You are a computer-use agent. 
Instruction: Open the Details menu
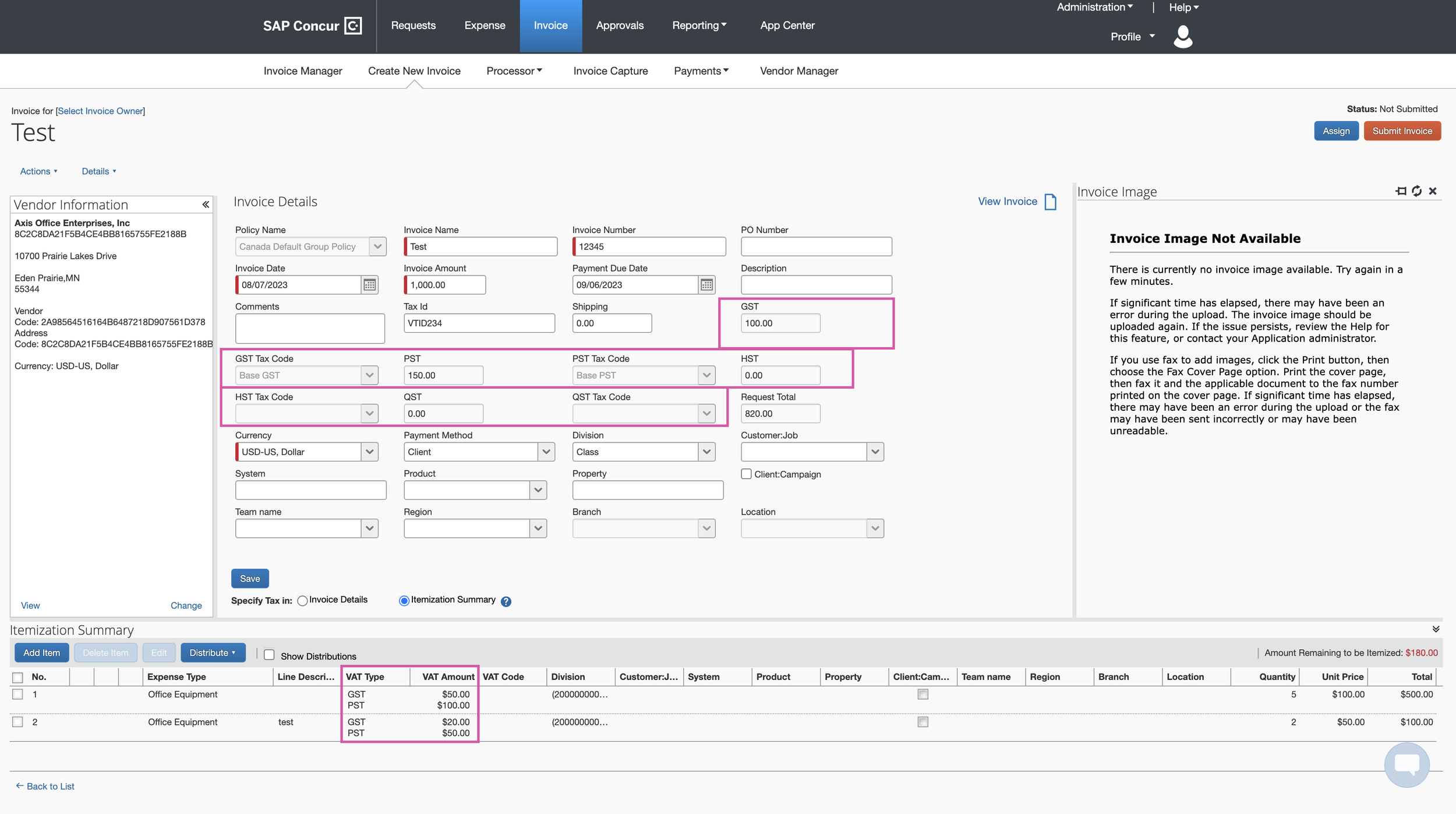click(x=99, y=171)
